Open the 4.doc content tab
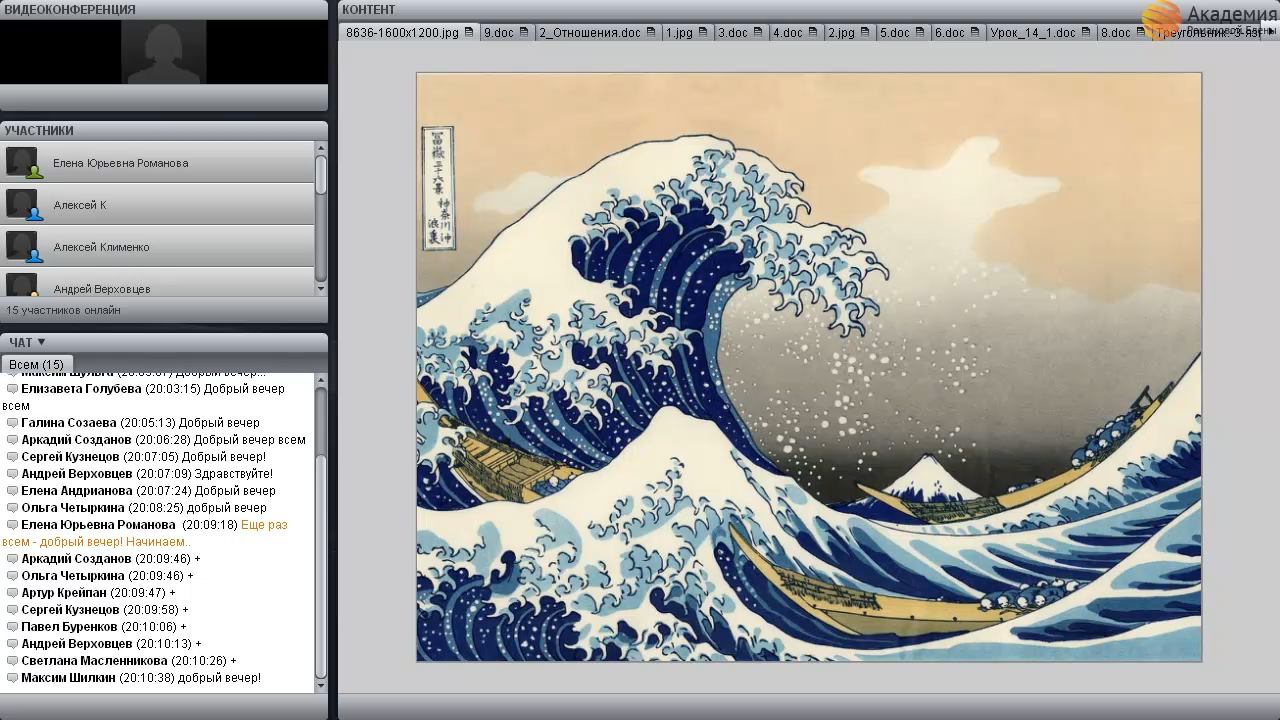The image size is (1280, 720). pos(796,33)
